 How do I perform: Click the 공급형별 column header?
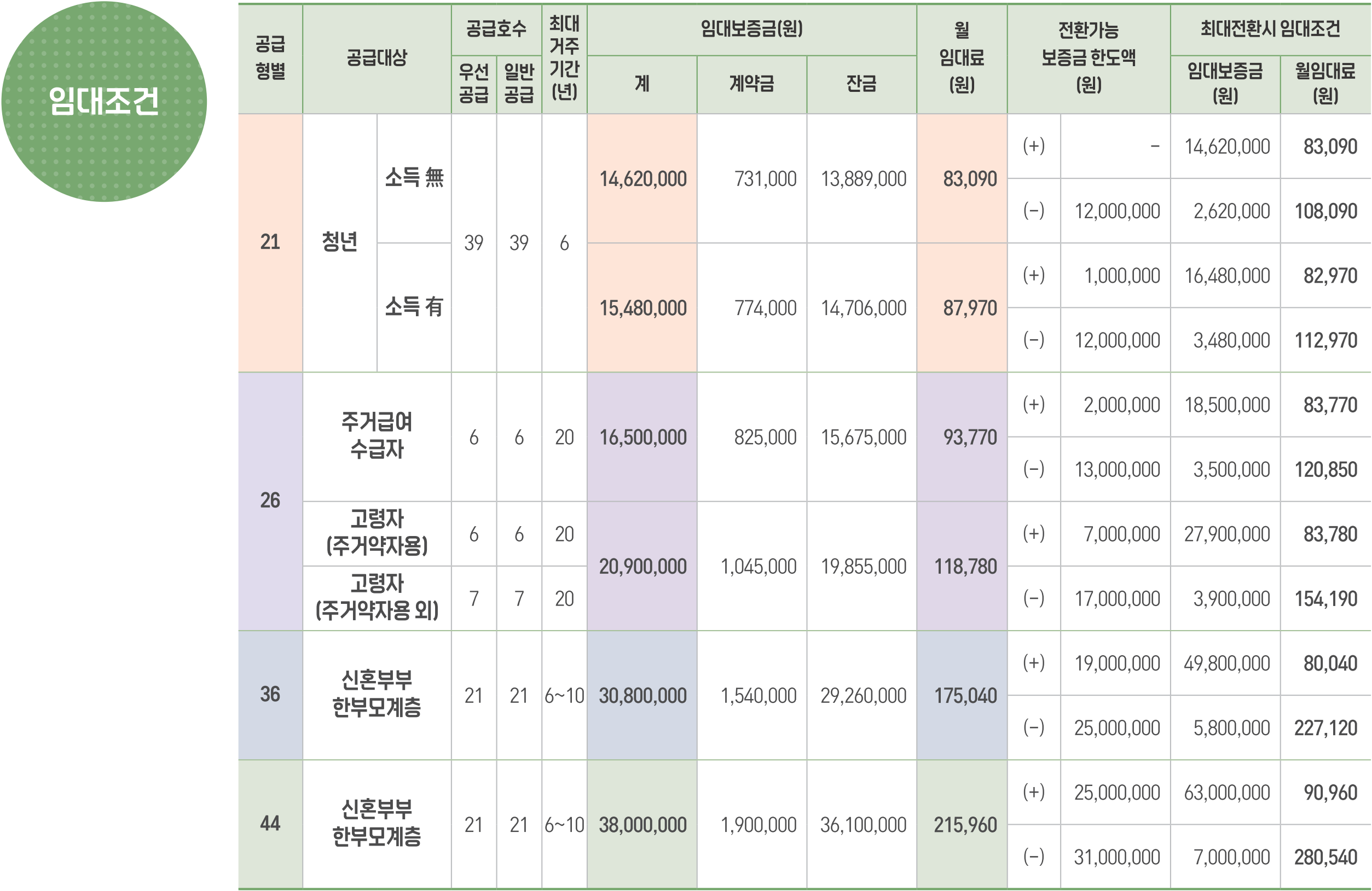[x=270, y=58]
